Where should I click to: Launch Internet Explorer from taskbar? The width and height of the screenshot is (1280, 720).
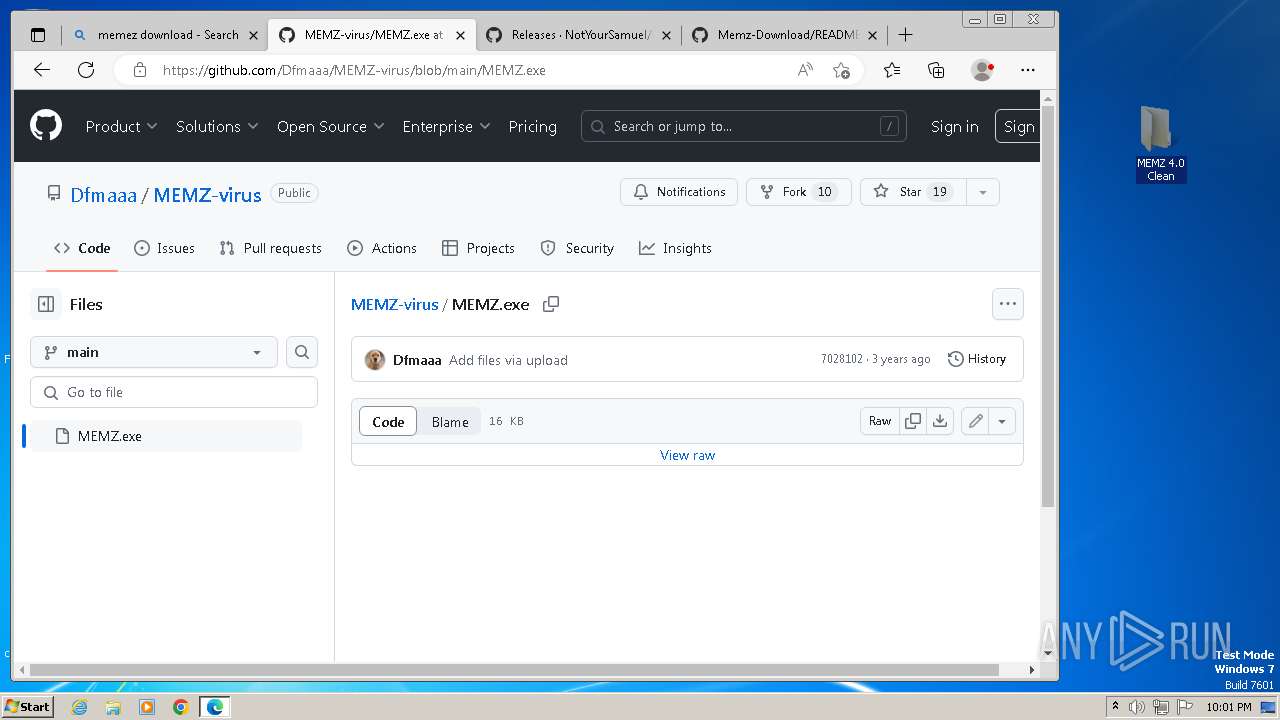click(x=79, y=707)
